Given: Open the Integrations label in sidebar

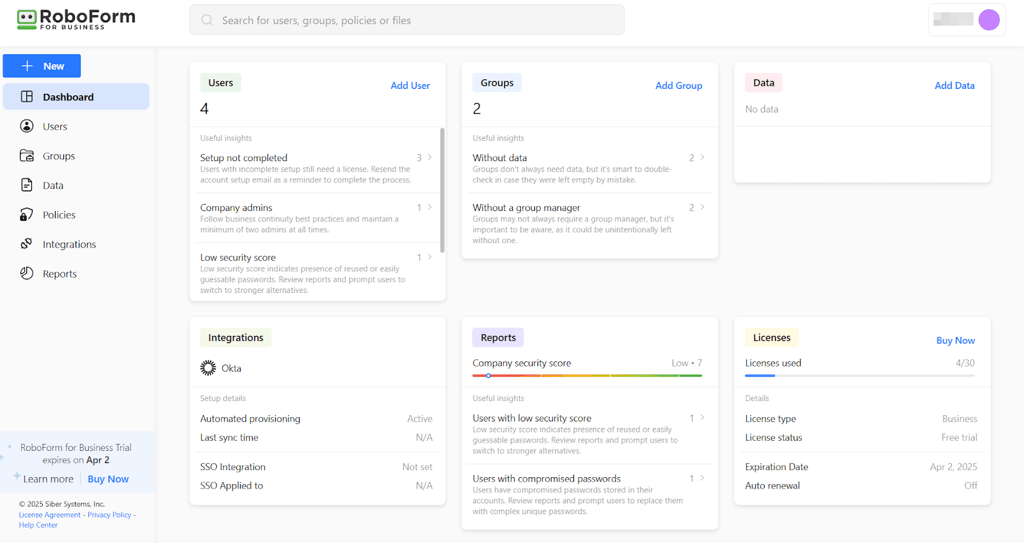Looking at the screenshot, I should point(69,244).
